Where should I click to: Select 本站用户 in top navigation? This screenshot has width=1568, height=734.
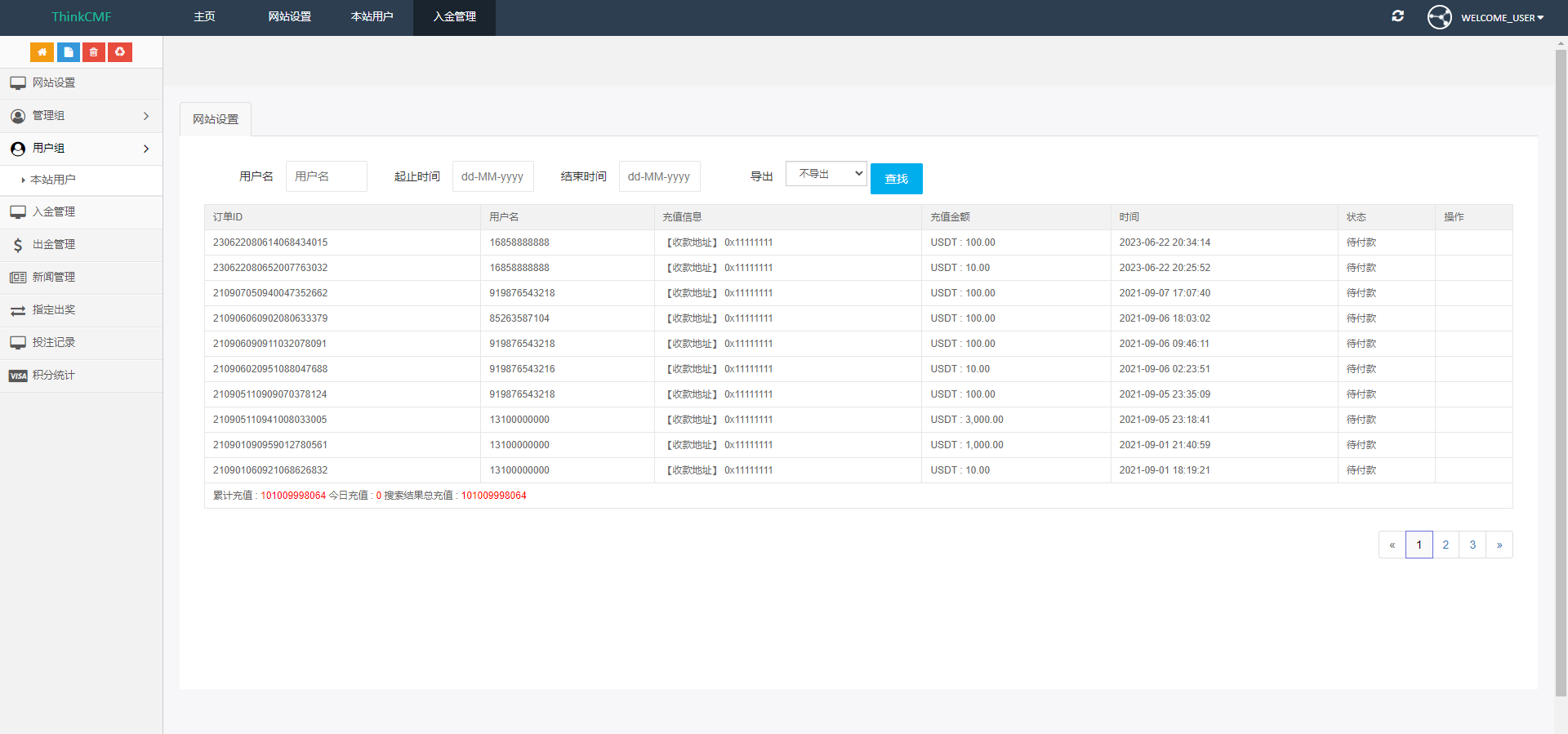372,17
